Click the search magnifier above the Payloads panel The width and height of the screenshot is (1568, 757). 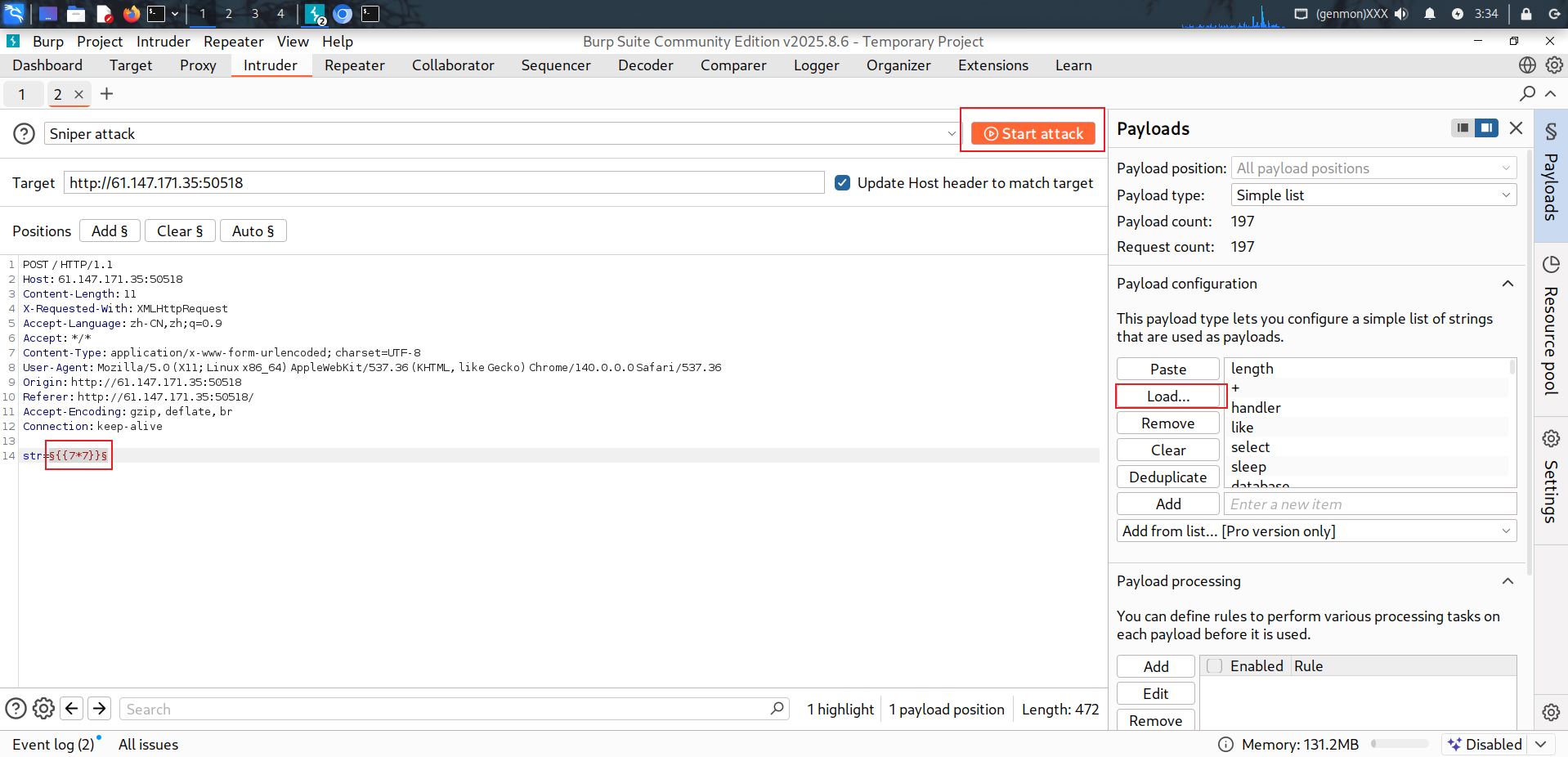pyautogui.click(x=1527, y=93)
